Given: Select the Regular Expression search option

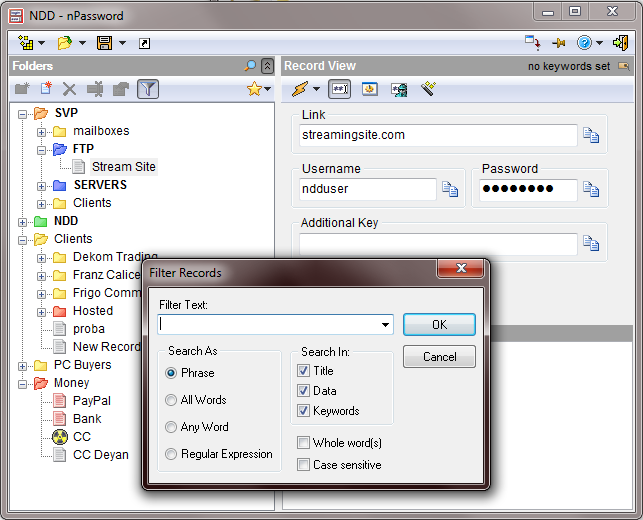Looking at the screenshot, I should tap(171, 454).
